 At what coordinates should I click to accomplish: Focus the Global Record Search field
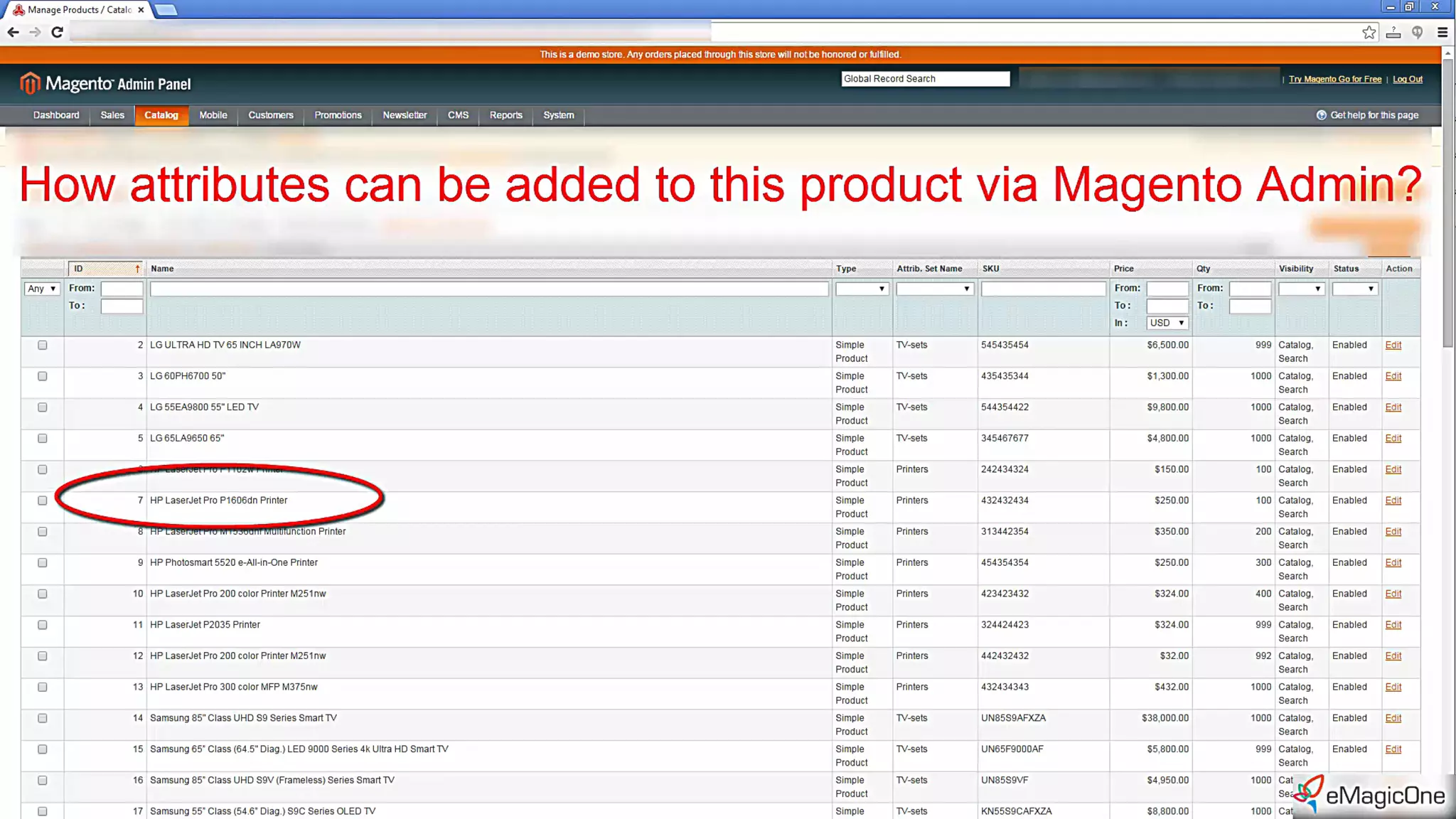click(x=924, y=79)
